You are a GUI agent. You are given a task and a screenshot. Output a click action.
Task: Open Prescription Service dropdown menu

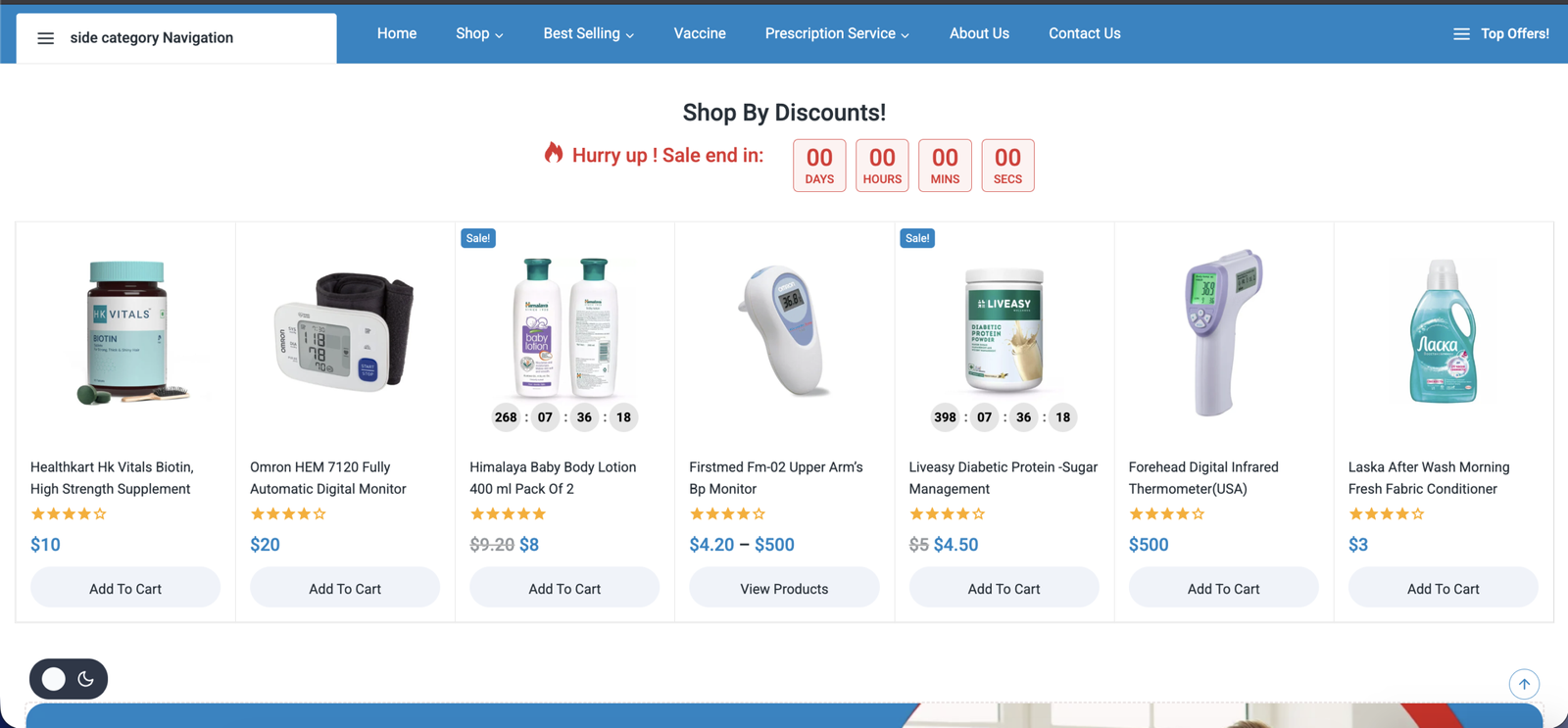coord(837,34)
